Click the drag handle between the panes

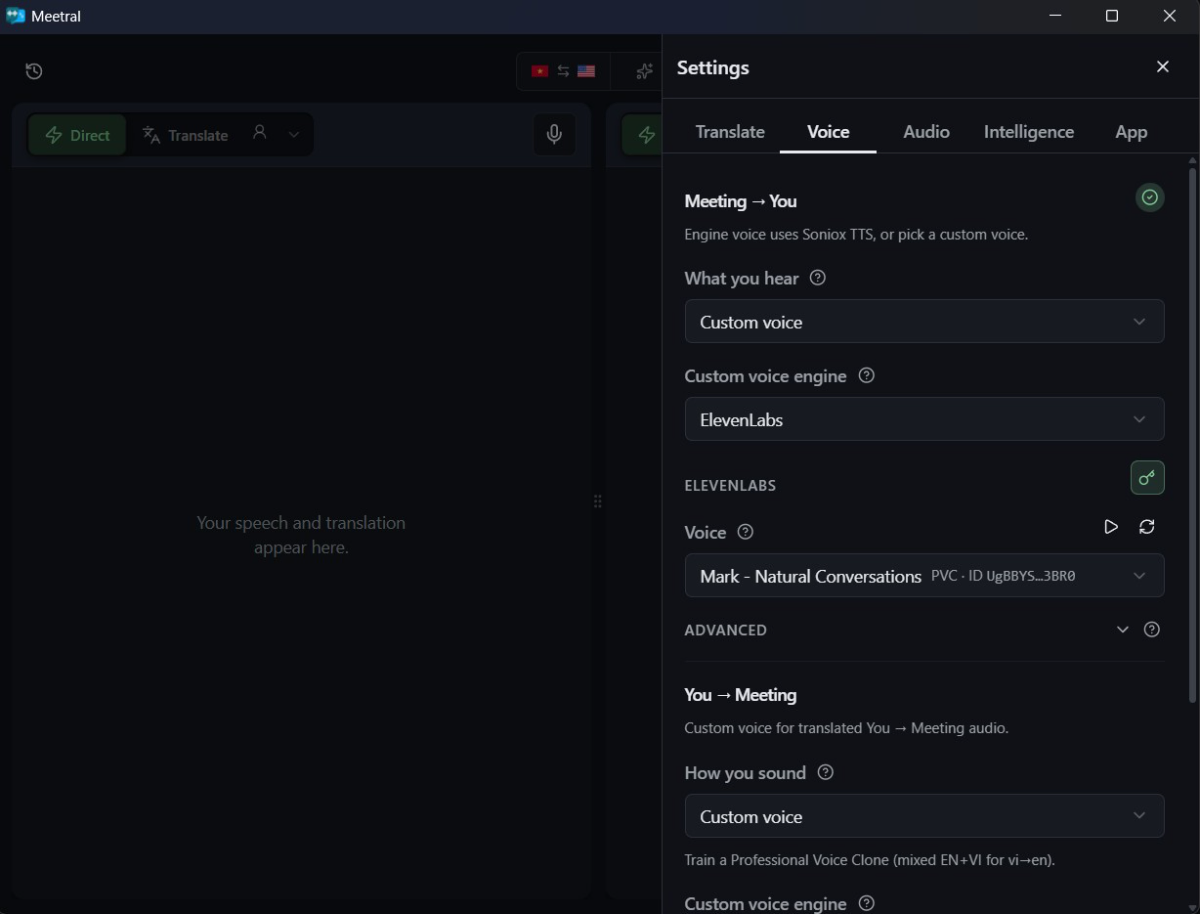click(598, 501)
